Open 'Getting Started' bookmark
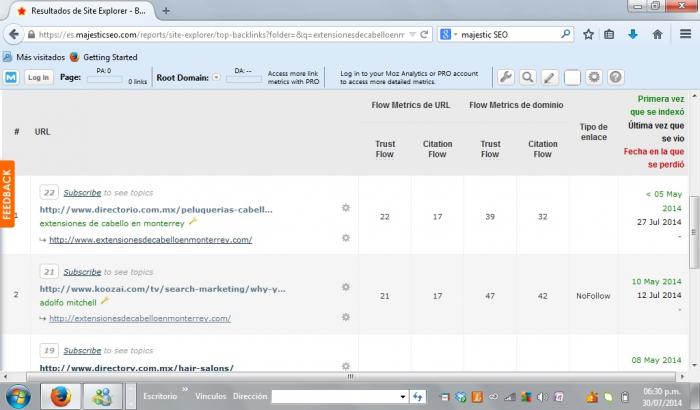 click(x=104, y=57)
